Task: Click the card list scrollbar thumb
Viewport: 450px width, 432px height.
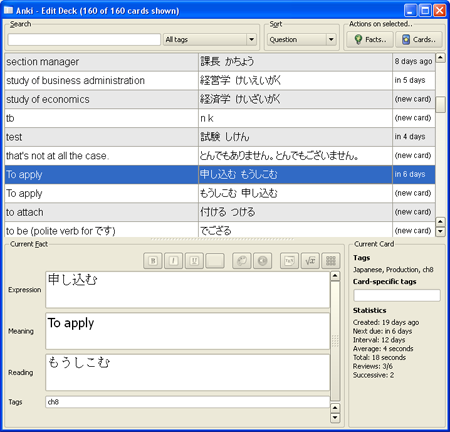Action: pyautogui.click(x=440, y=105)
